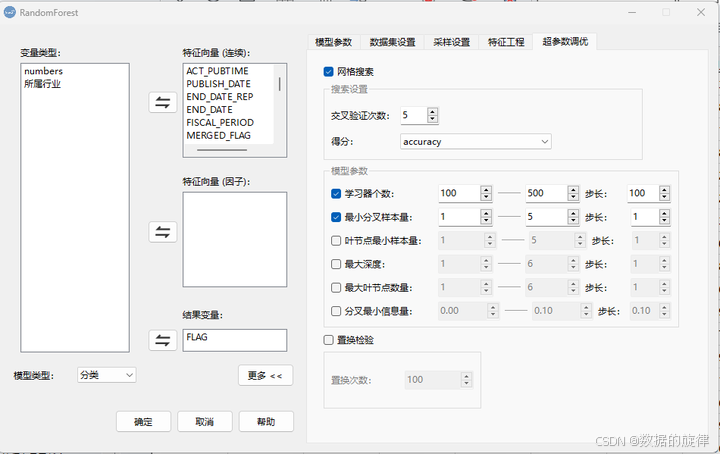Enable the 最大深度 checkbox
The height and width of the screenshot is (454, 720).
[x=336, y=264]
